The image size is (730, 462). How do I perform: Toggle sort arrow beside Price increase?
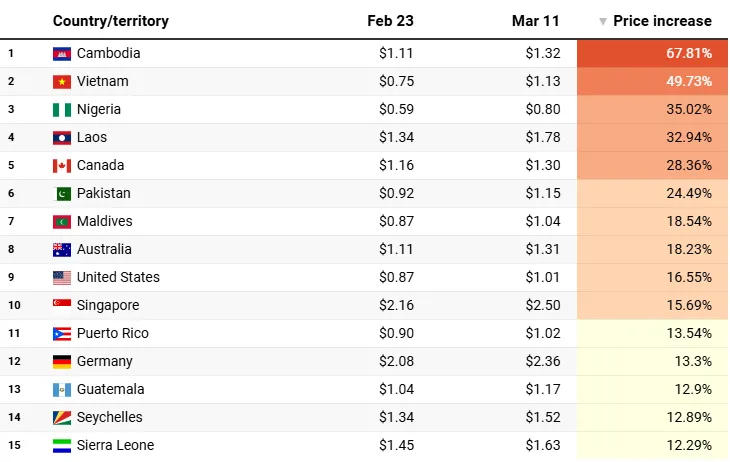602,21
